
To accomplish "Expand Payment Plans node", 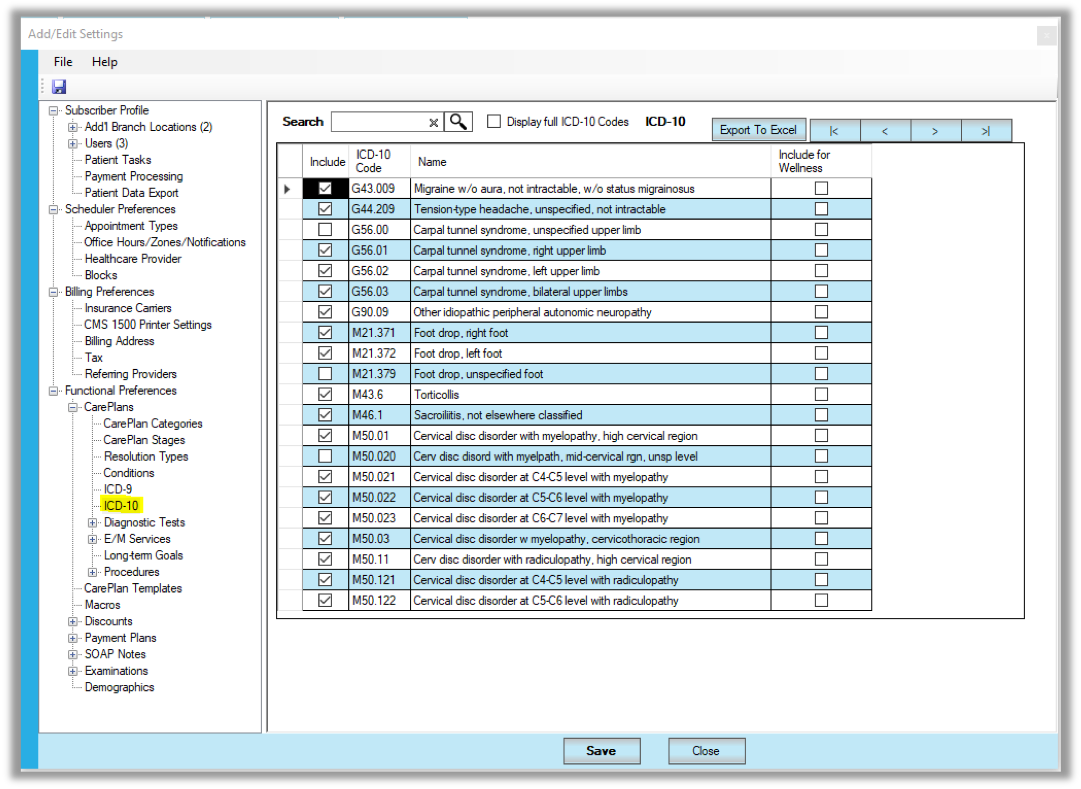I will [72, 638].
